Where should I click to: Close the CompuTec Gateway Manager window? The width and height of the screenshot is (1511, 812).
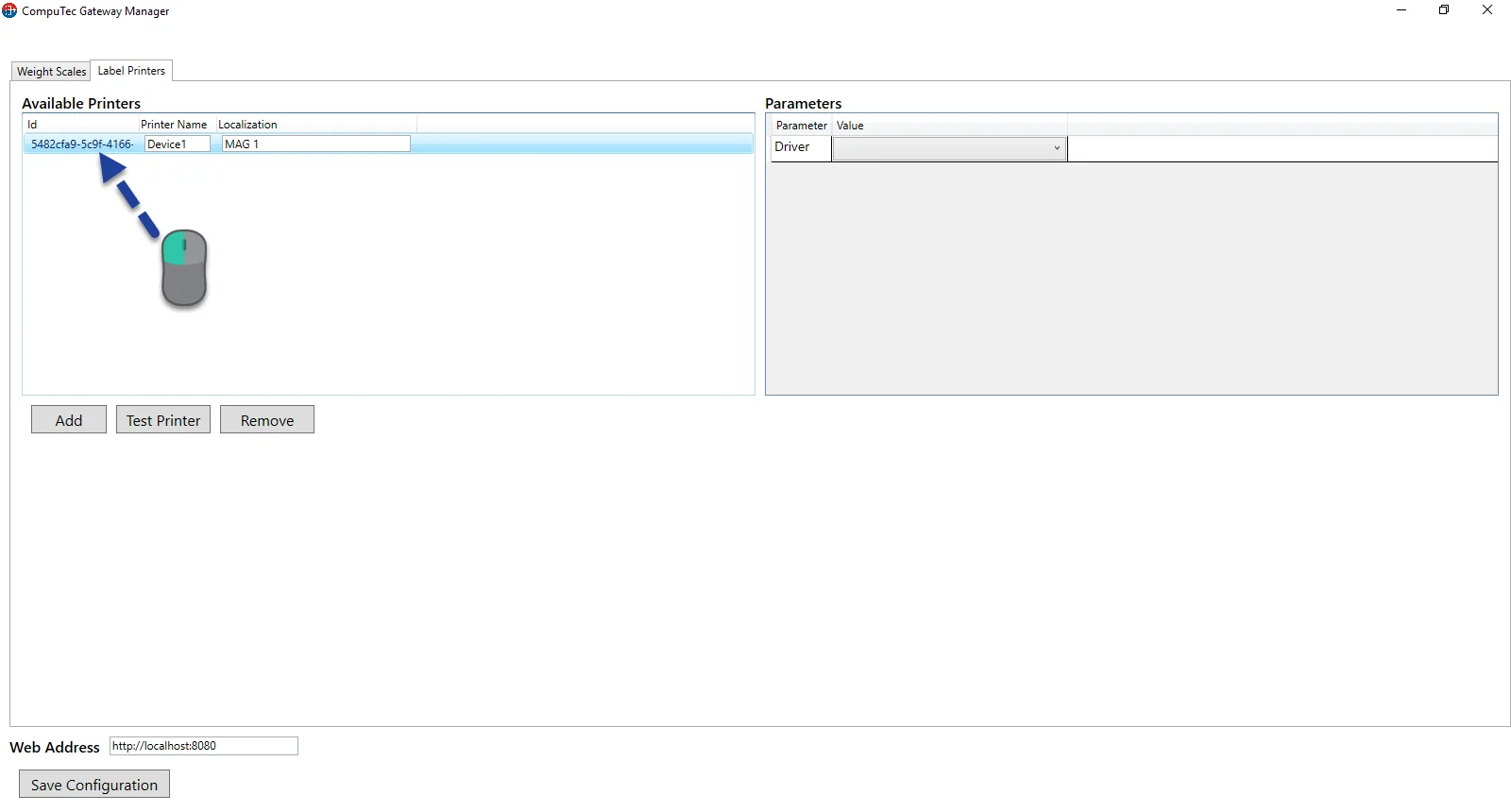coord(1487,10)
